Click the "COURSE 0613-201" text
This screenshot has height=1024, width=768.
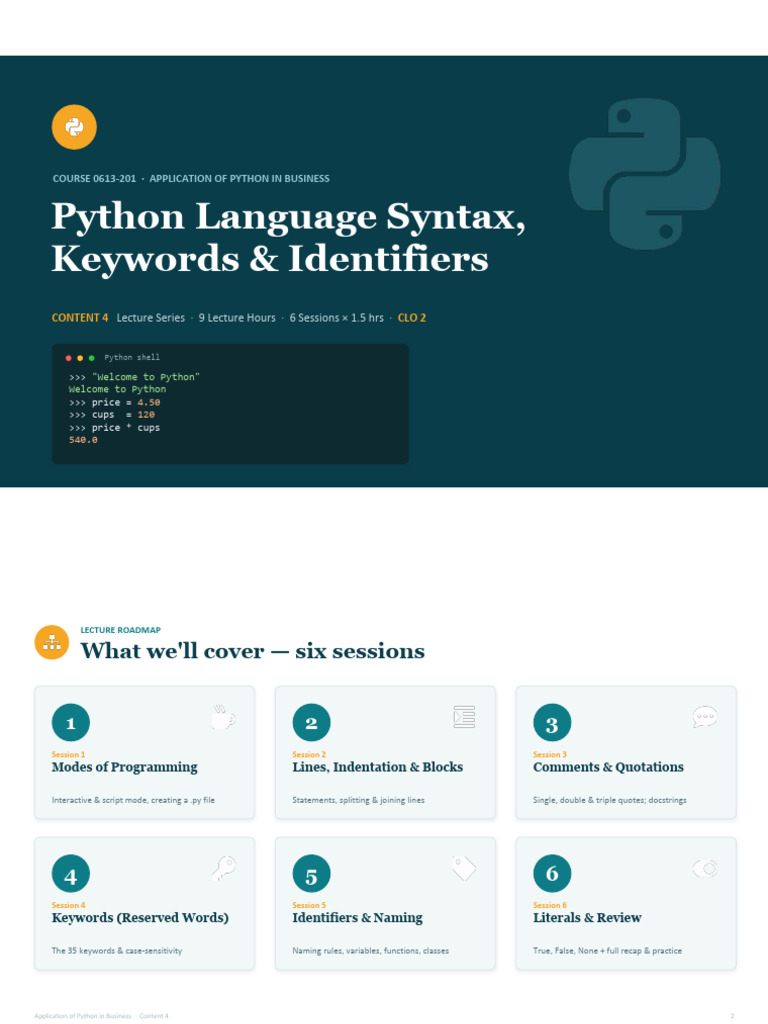94,178
